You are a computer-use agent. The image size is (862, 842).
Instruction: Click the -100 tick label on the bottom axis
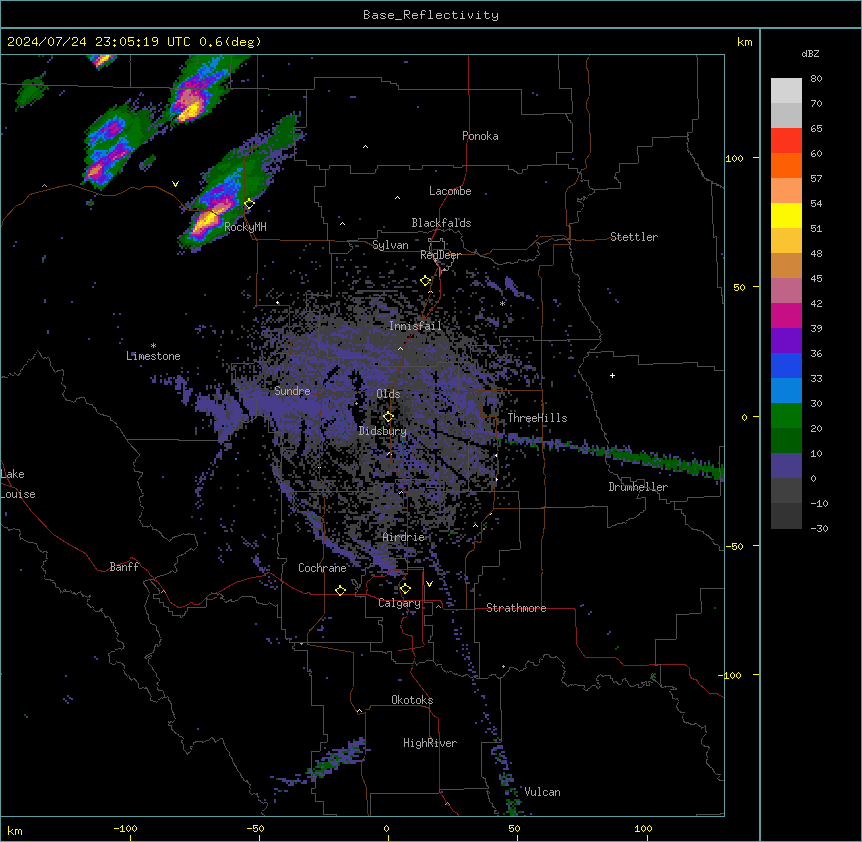tap(125, 828)
